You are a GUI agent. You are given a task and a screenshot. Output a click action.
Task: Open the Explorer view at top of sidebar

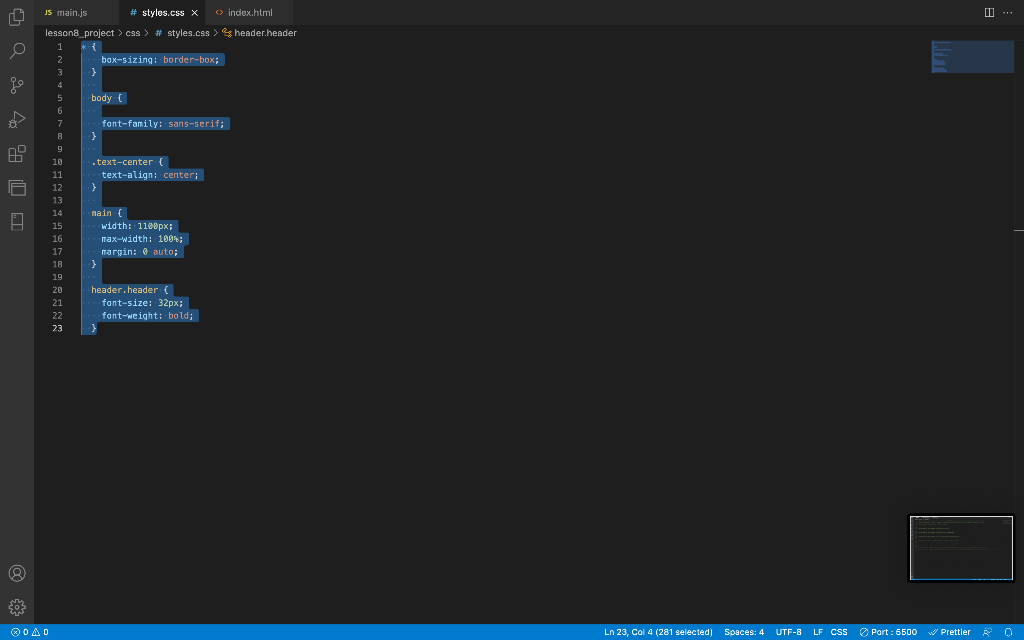(x=16, y=17)
